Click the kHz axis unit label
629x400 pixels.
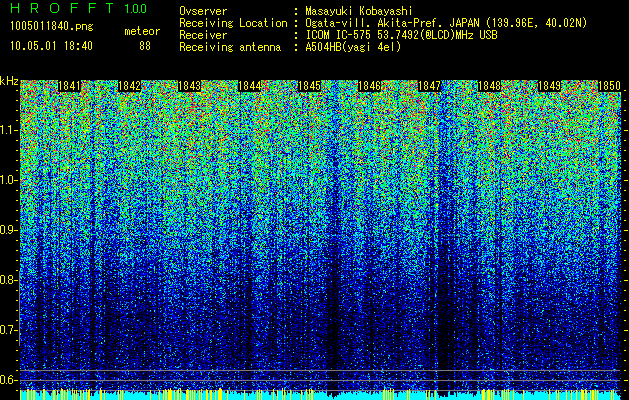pyautogui.click(x=9, y=81)
